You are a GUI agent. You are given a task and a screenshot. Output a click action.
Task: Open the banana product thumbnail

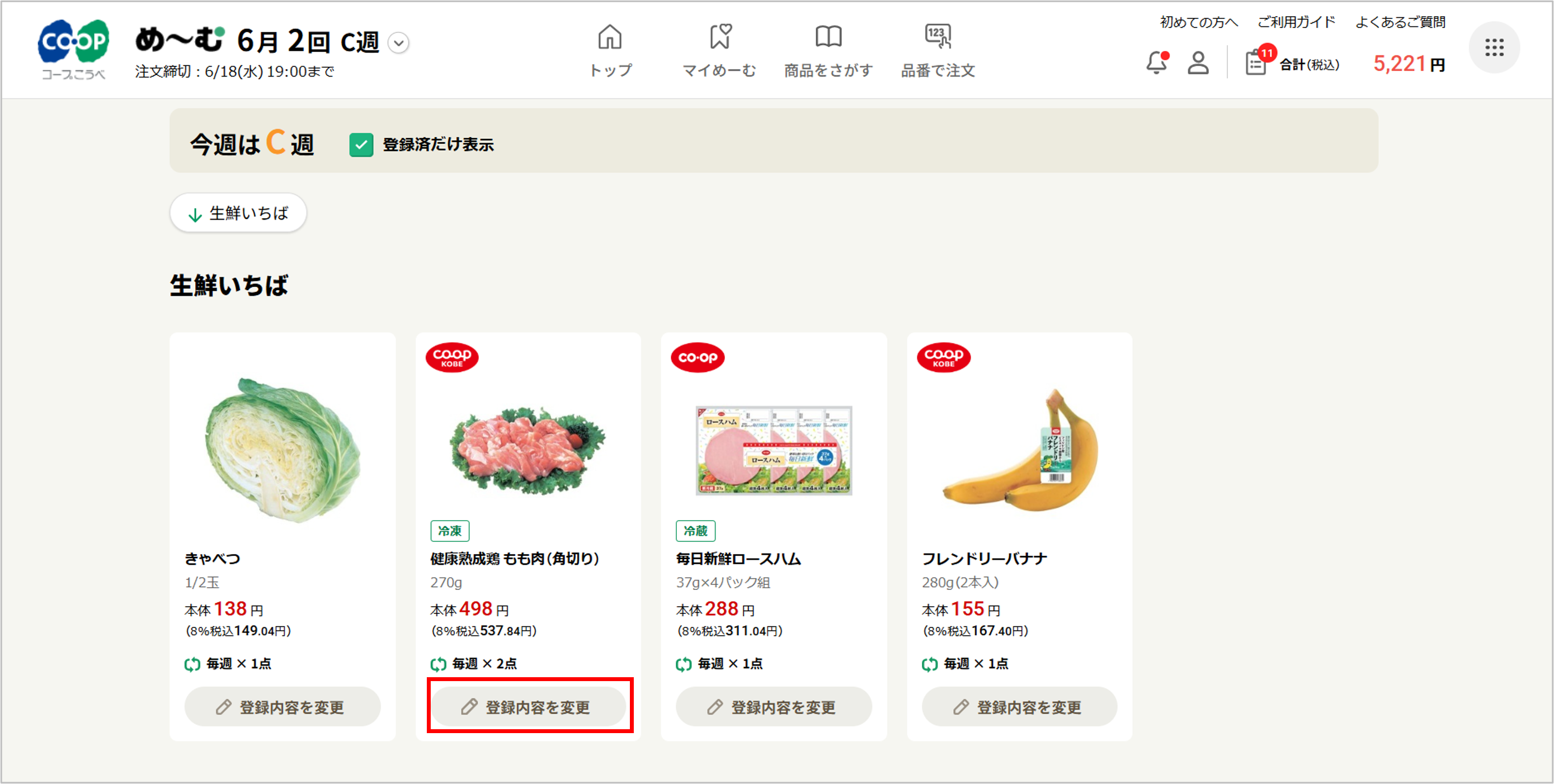pyautogui.click(x=1020, y=449)
